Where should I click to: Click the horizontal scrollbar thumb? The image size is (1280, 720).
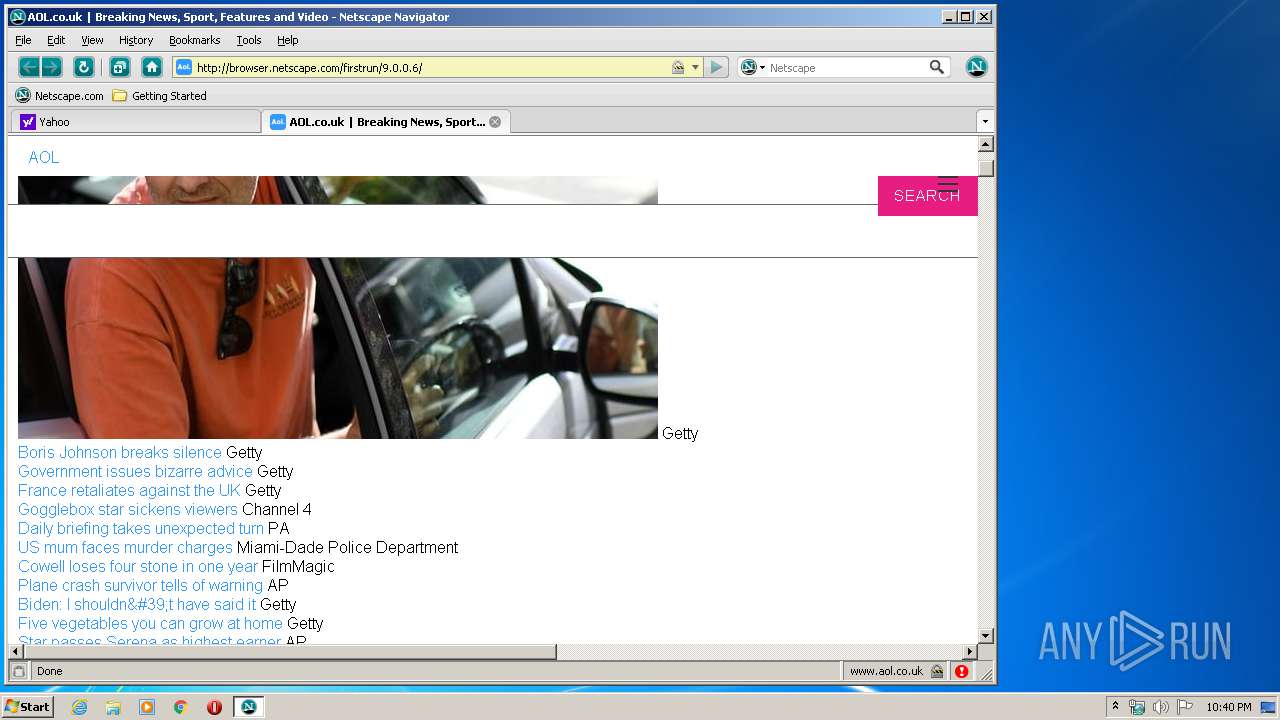pos(290,652)
